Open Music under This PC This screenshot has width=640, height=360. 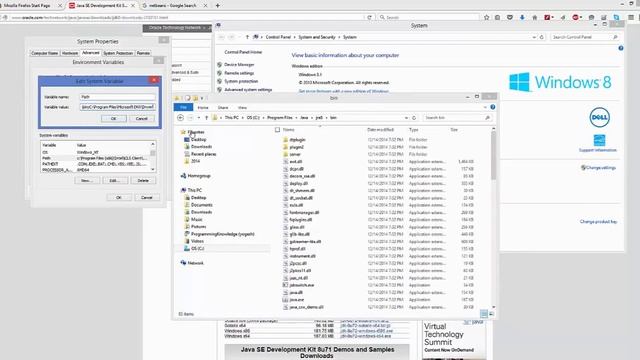(196, 219)
